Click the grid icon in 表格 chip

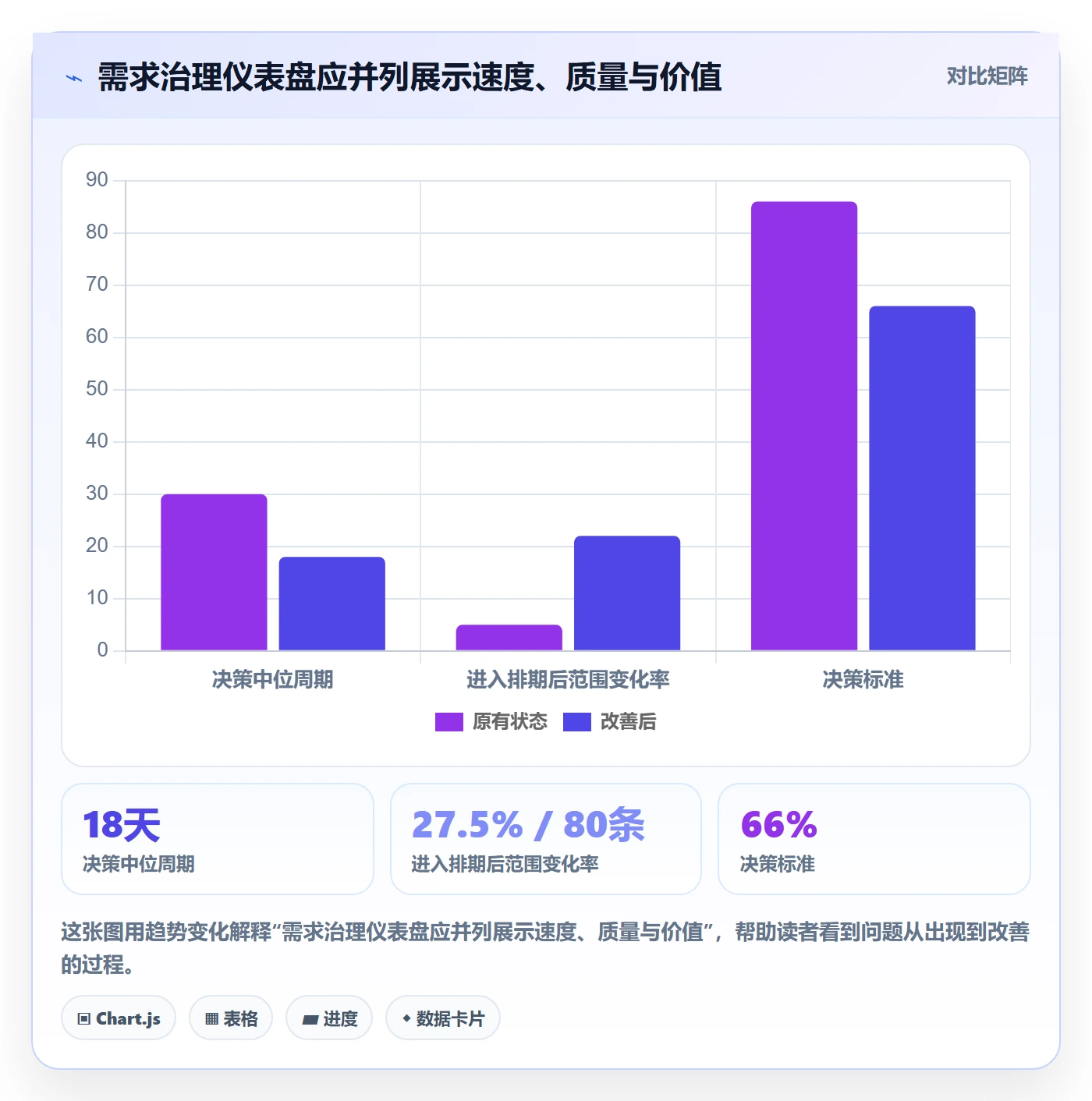211,1018
